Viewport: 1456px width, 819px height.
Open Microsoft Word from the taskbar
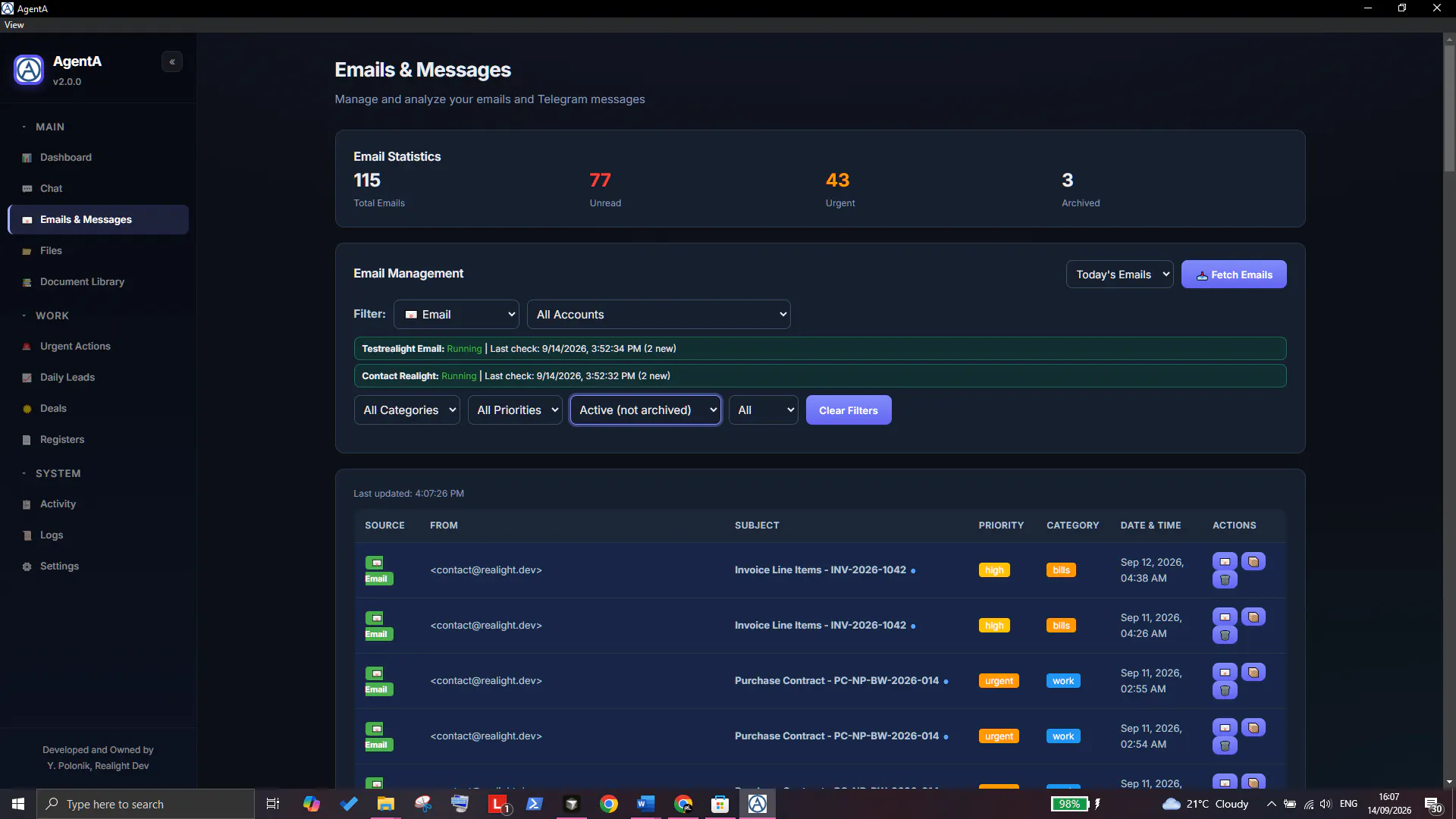(645, 804)
